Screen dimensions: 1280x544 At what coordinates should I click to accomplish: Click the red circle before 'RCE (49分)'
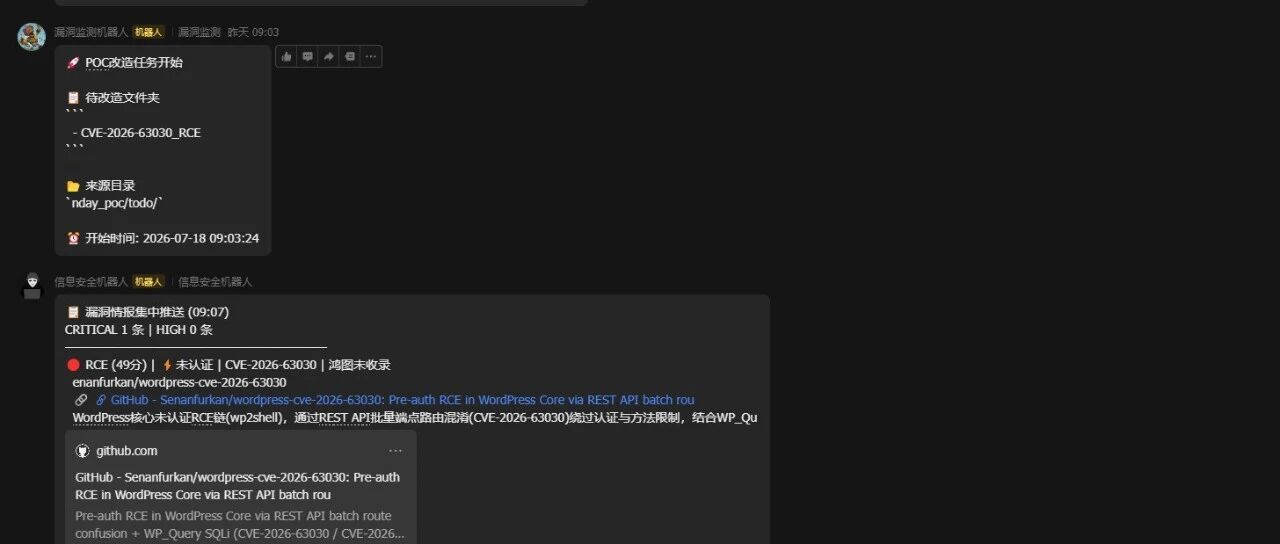(73, 365)
